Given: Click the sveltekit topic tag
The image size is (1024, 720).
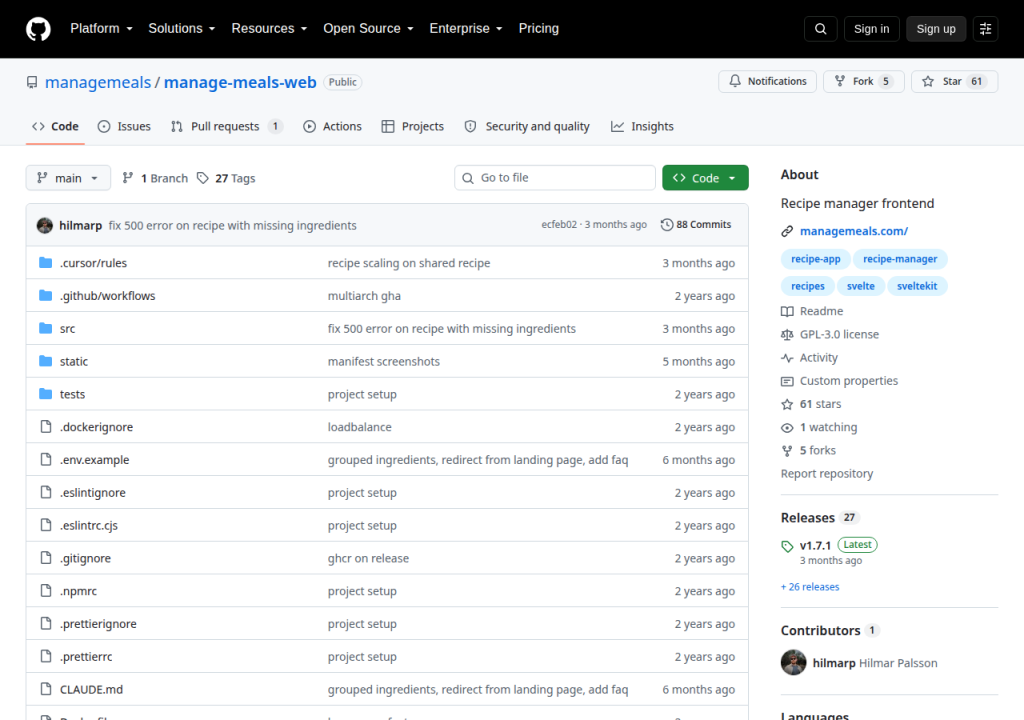Looking at the screenshot, I should point(917,286).
